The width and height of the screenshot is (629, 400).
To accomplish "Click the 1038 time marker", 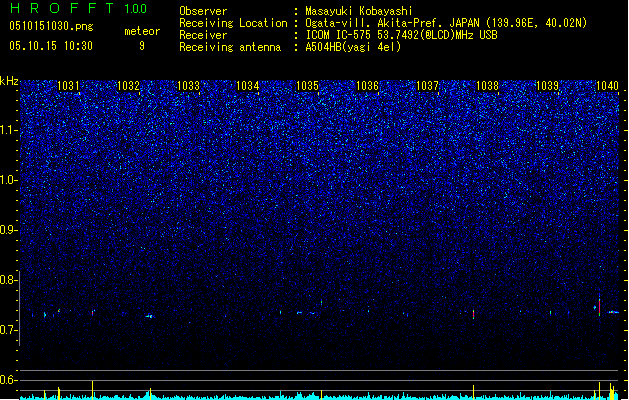I will click(x=487, y=86).
